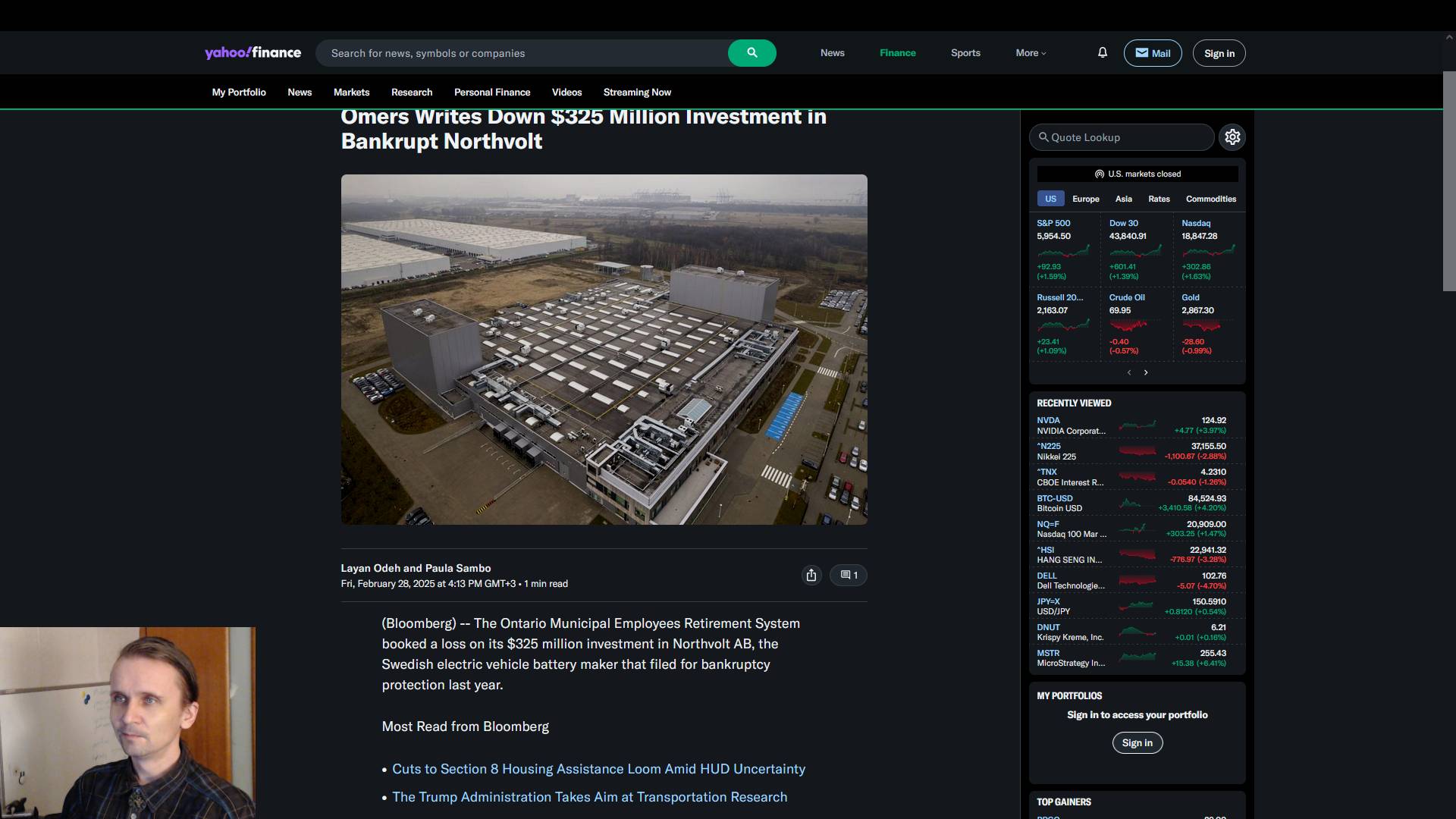Click the Yahoo Finance logo

click(253, 53)
